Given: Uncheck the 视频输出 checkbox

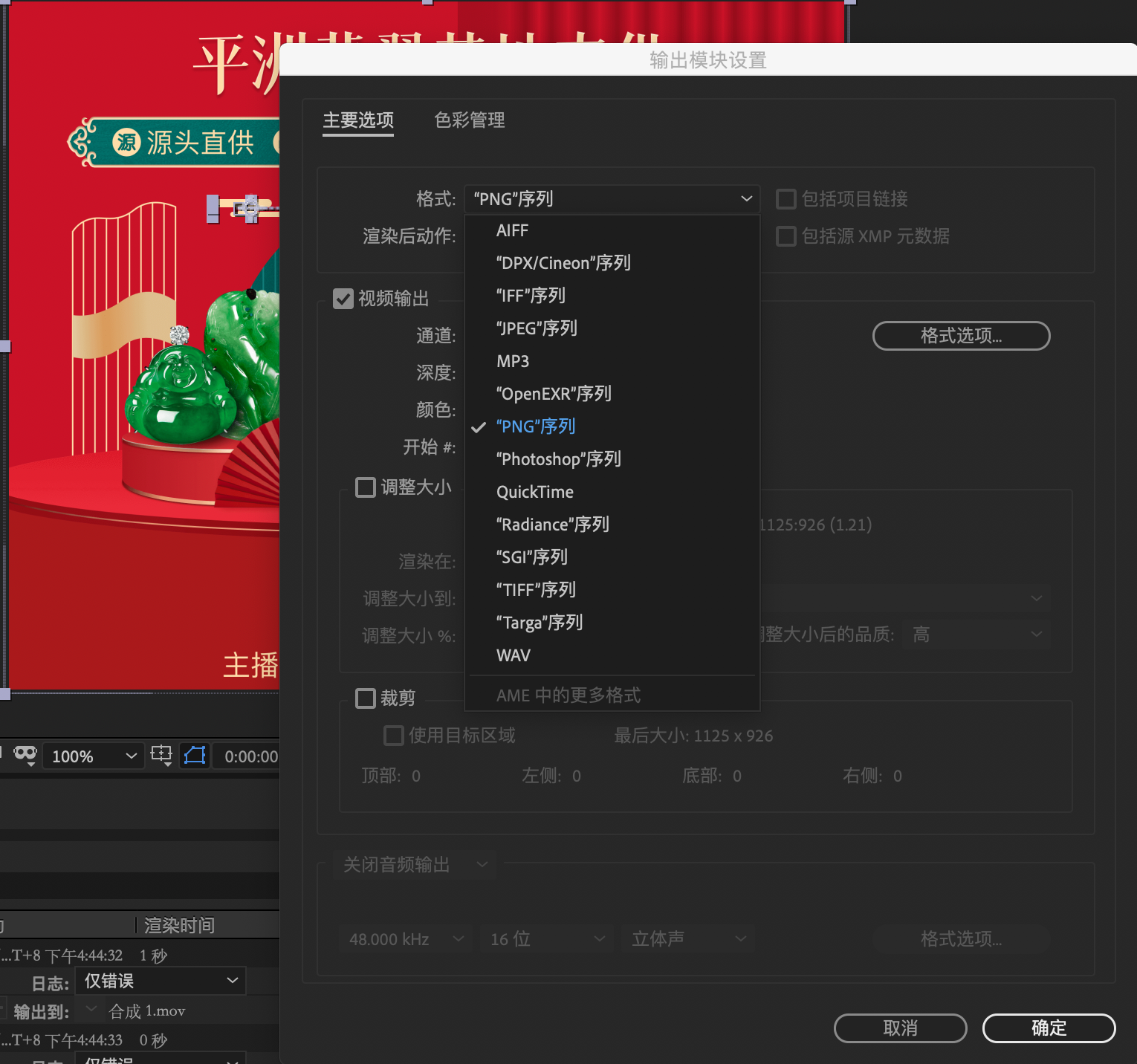Looking at the screenshot, I should tap(343, 299).
